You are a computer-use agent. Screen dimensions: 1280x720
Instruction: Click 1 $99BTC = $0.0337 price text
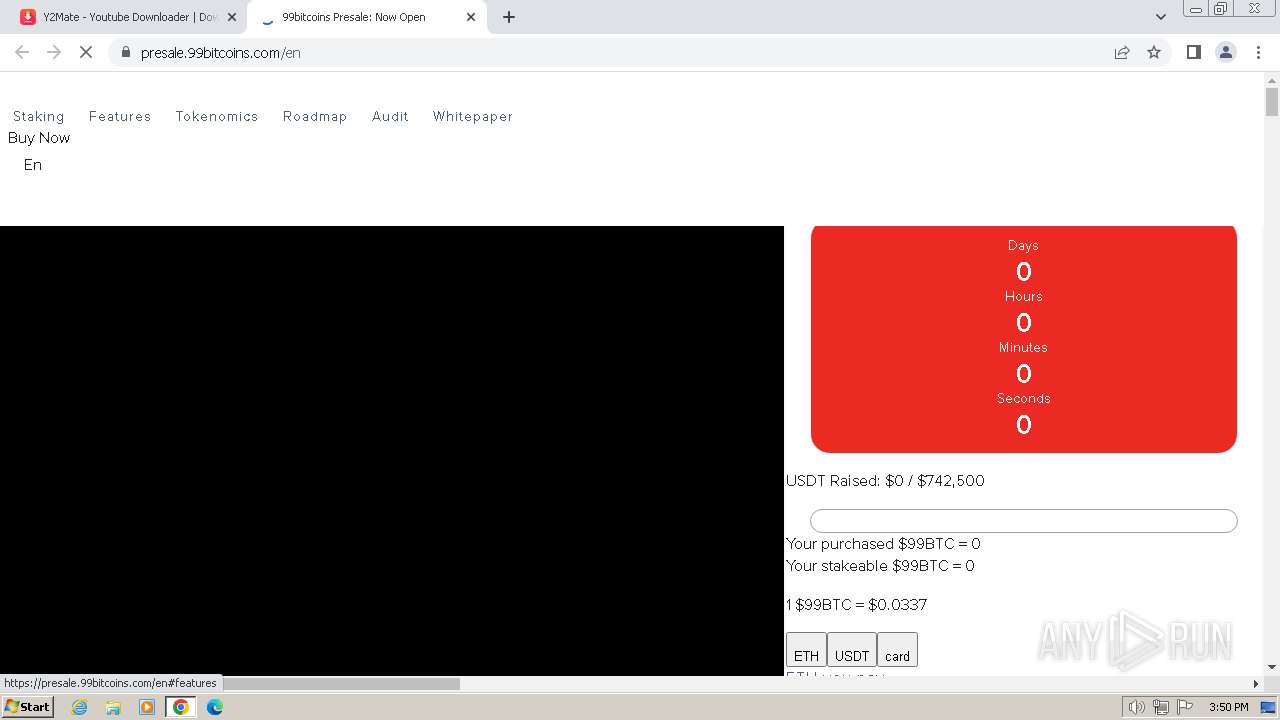857,605
